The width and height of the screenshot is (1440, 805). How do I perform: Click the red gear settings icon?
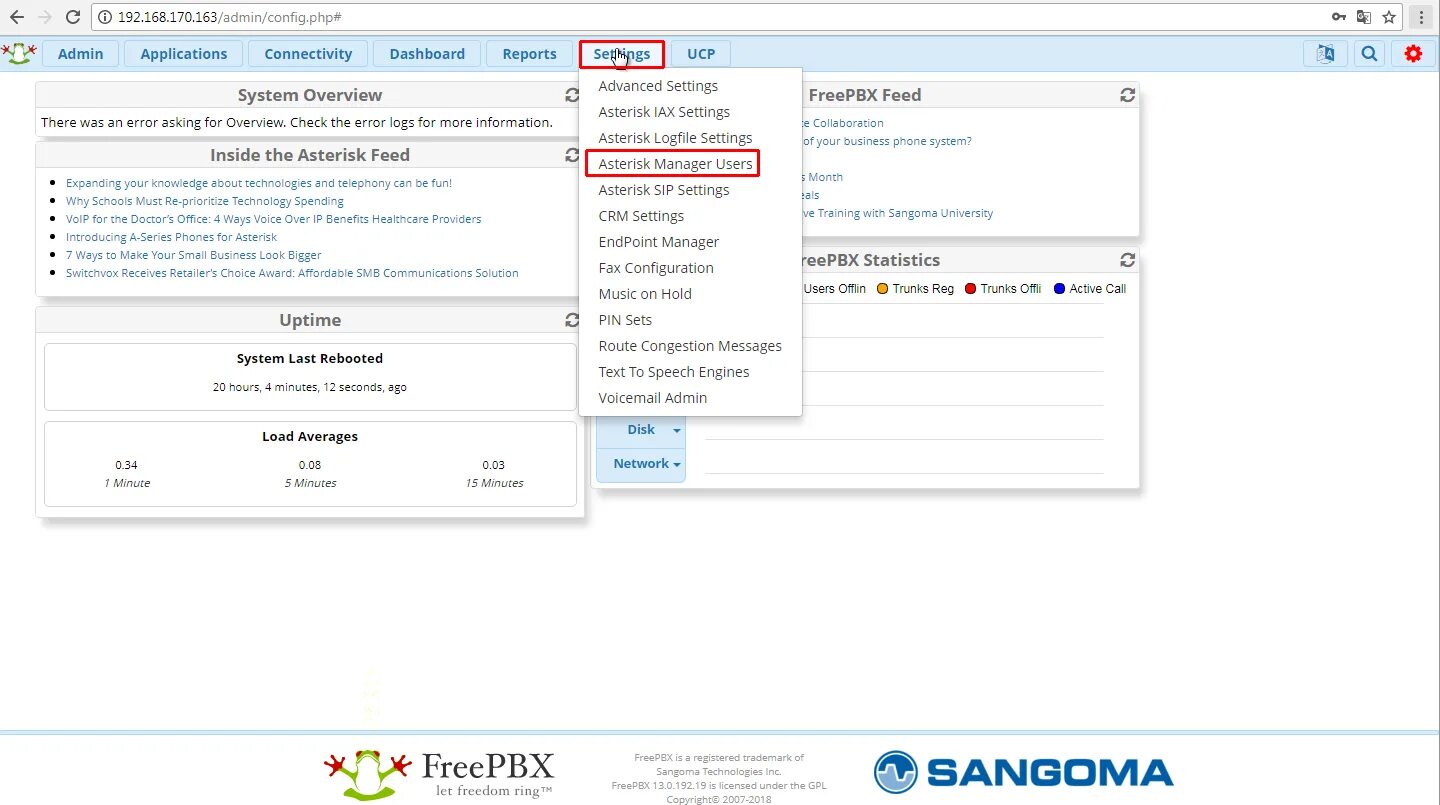pyautogui.click(x=1413, y=54)
